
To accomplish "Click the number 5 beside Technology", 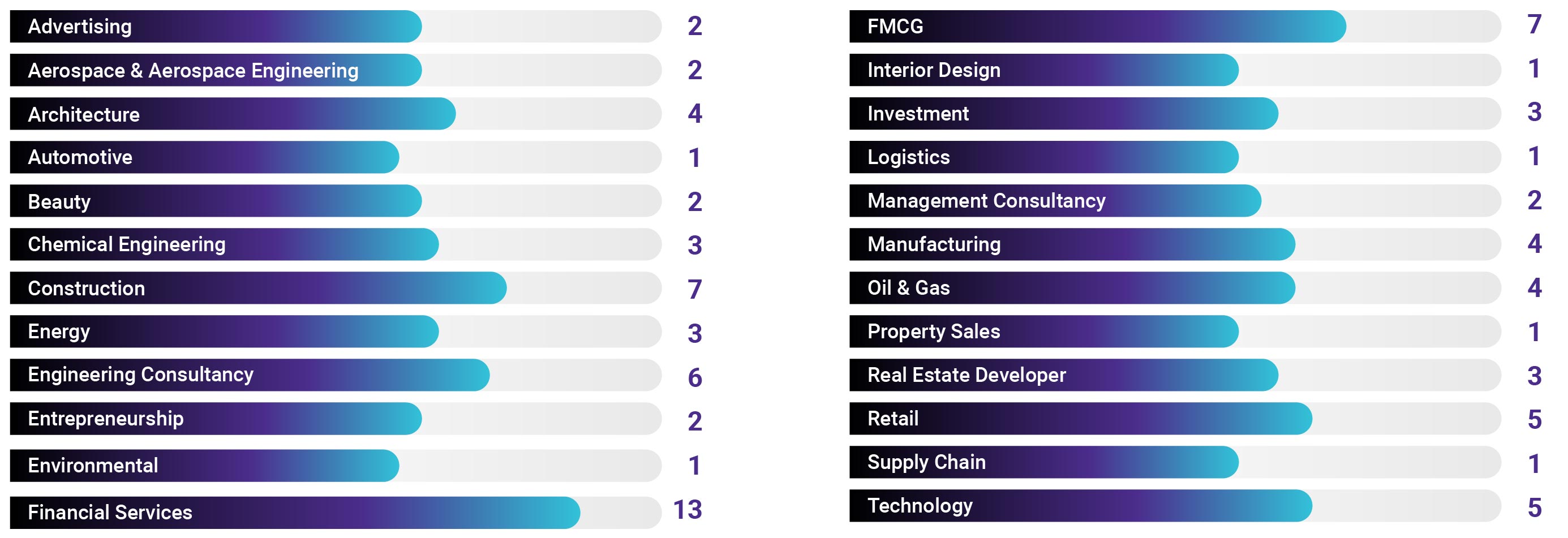I will point(1535,507).
